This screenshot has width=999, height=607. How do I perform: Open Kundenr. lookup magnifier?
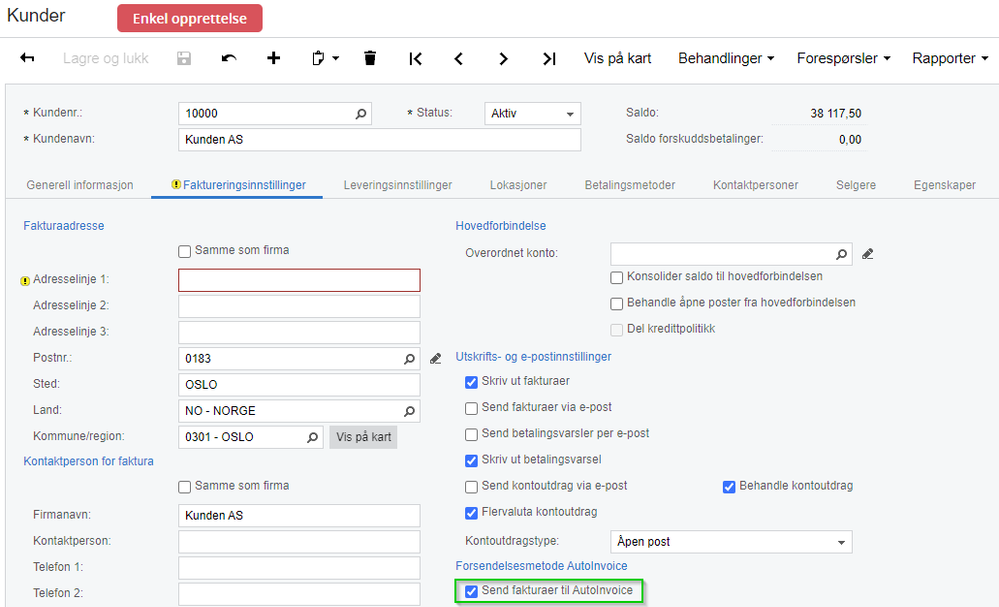361,113
